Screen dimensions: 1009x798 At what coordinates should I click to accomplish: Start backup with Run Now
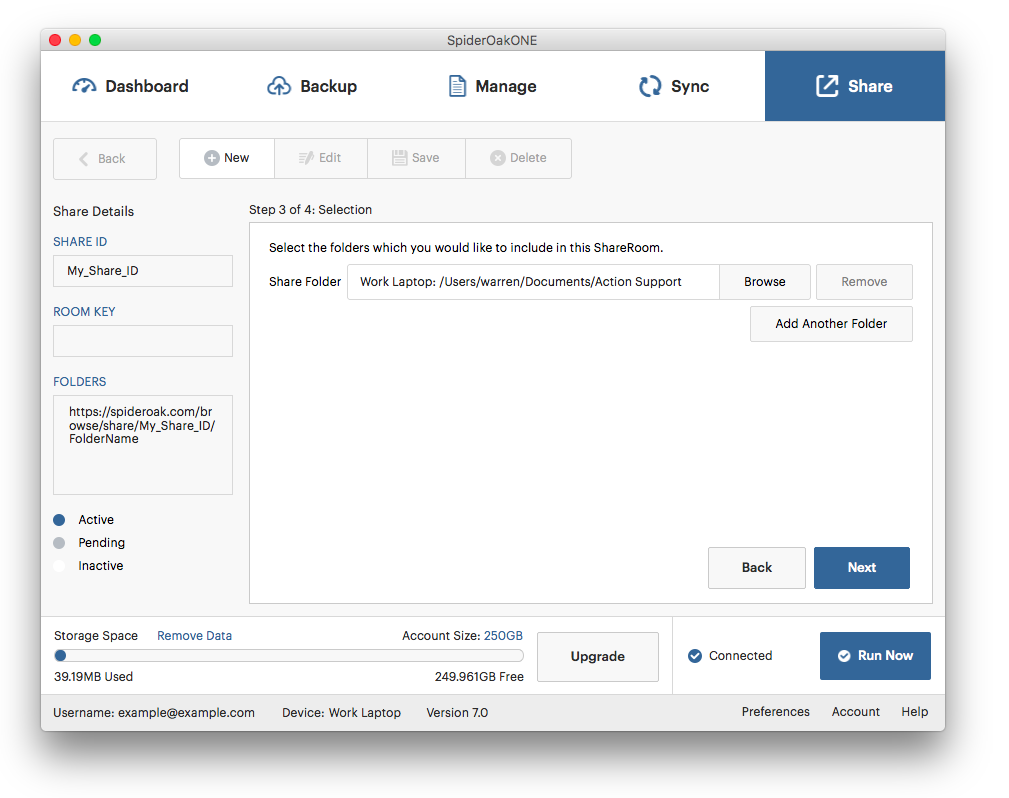(875, 656)
